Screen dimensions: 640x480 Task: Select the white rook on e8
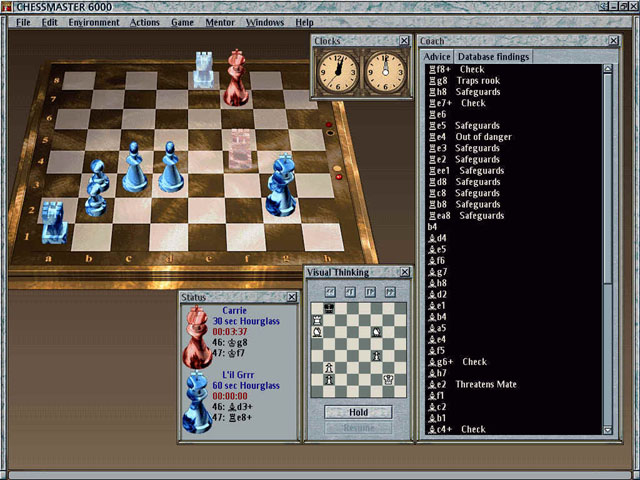tap(204, 70)
